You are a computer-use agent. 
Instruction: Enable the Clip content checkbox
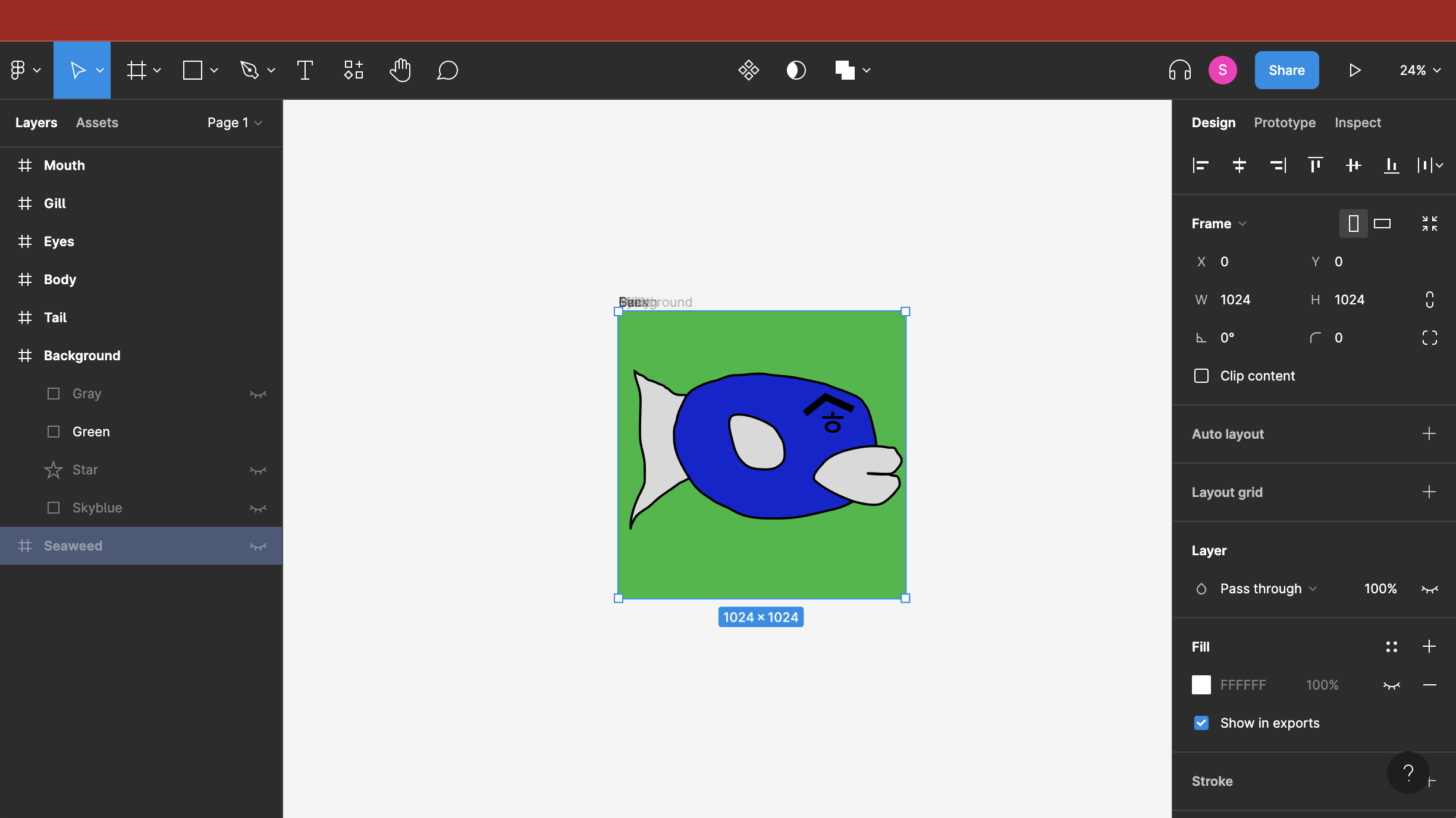point(1201,376)
